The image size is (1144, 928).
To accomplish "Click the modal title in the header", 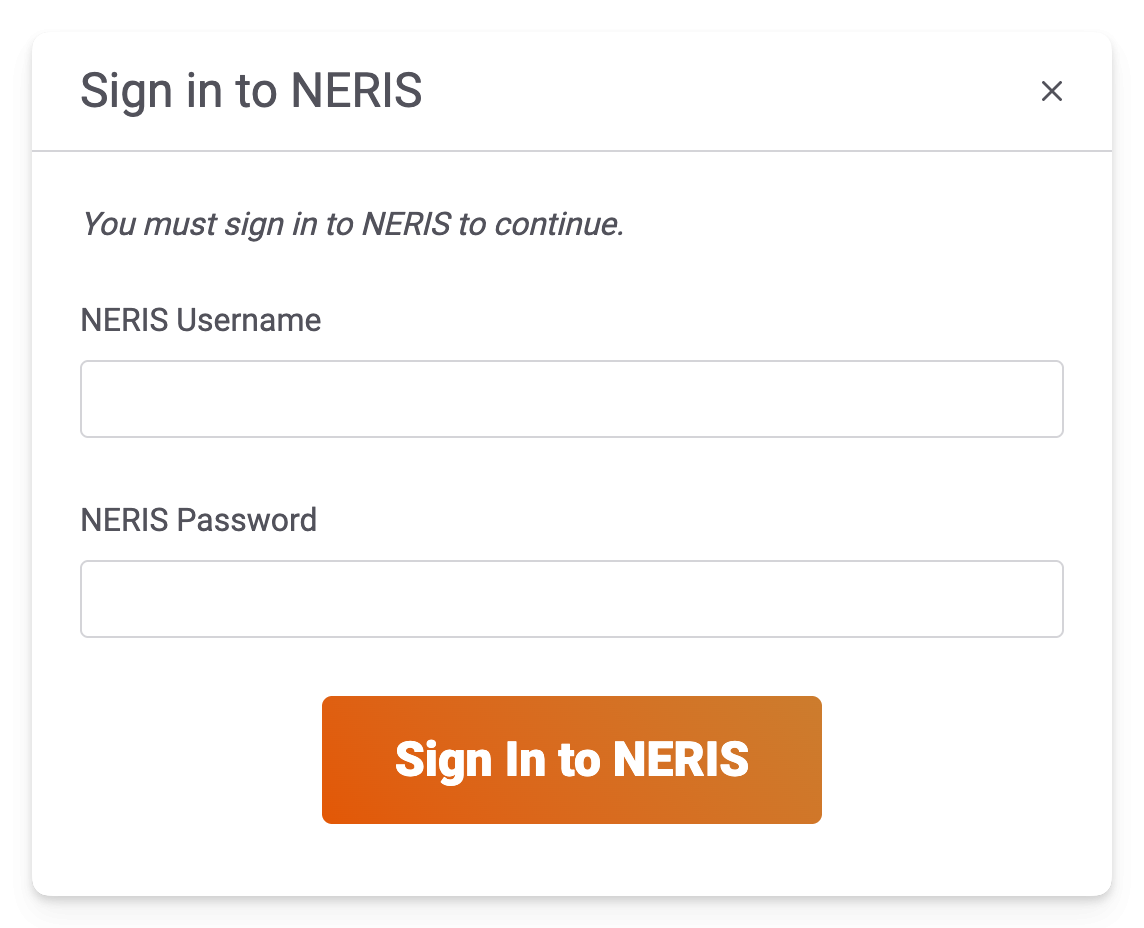I will pos(251,91).
